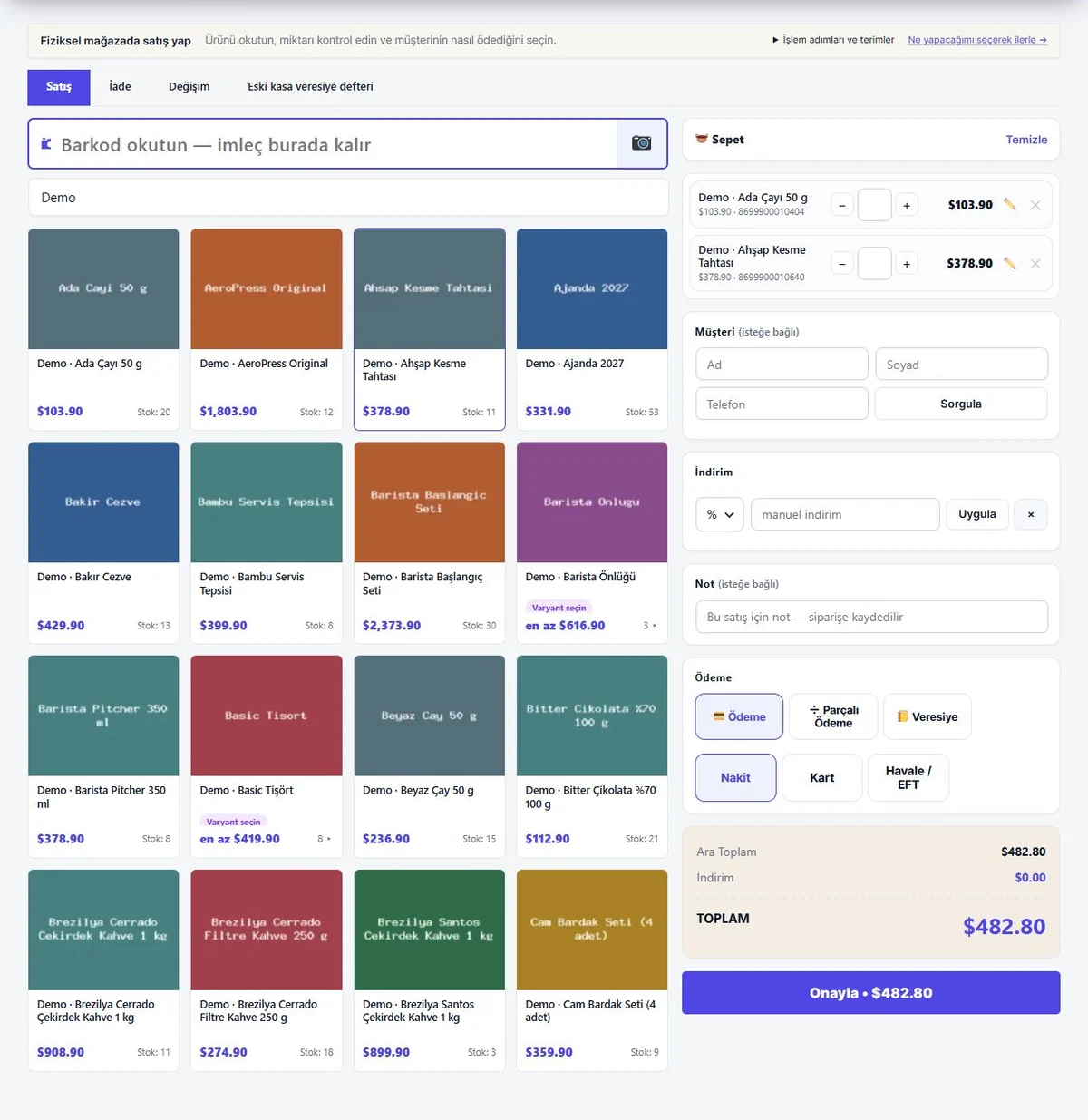Click the $1,803.90 AeroPress price
The height and width of the screenshot is (1120, 1088).
(228, 412)
